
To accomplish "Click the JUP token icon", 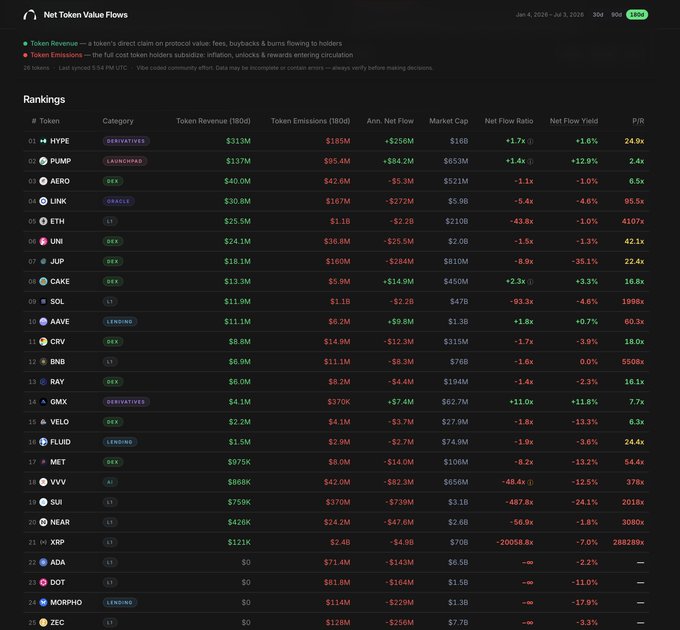I will tap(43, 261).
